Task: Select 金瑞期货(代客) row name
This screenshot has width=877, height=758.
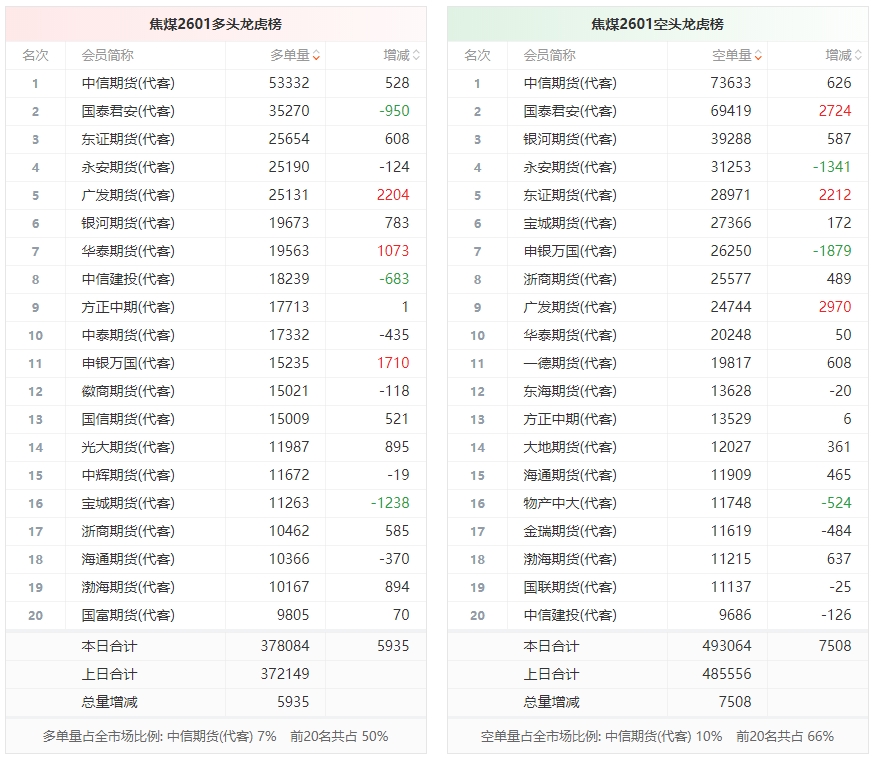Action: click(570, 531)
